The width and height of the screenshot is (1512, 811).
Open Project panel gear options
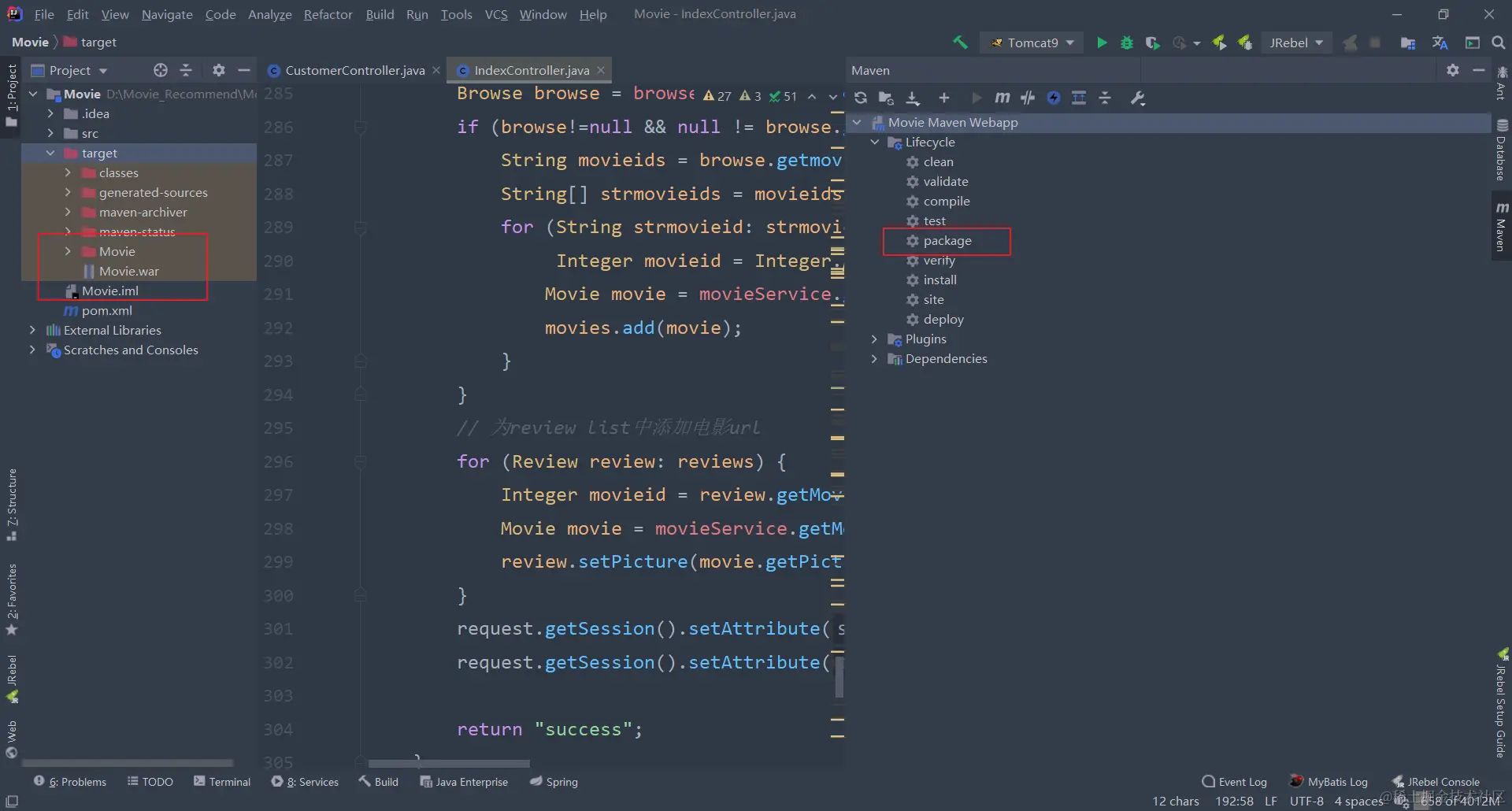click(219, 70)
